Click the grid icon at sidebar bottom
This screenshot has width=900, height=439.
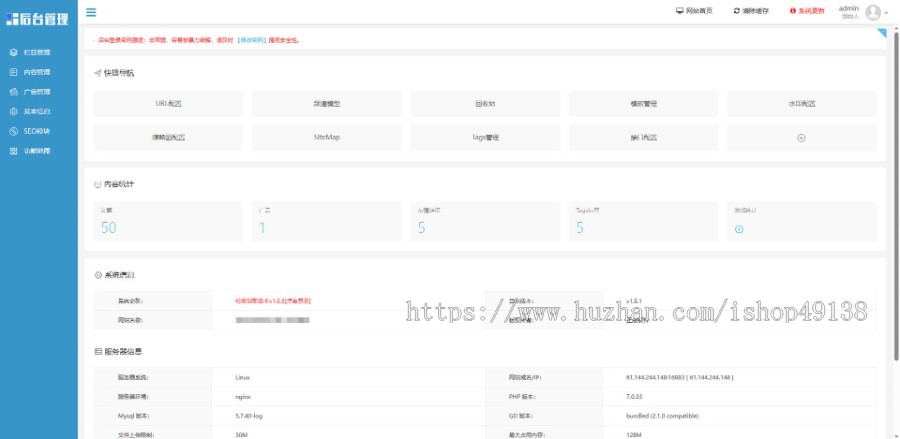(14, 151)
